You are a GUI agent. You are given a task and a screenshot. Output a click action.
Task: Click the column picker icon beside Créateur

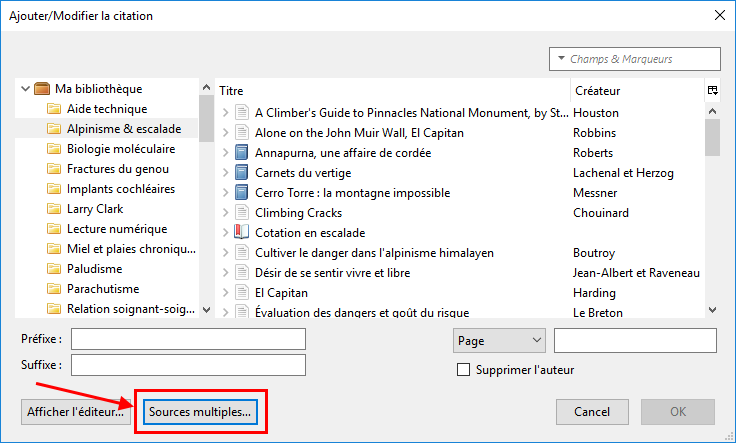point(713,91)
